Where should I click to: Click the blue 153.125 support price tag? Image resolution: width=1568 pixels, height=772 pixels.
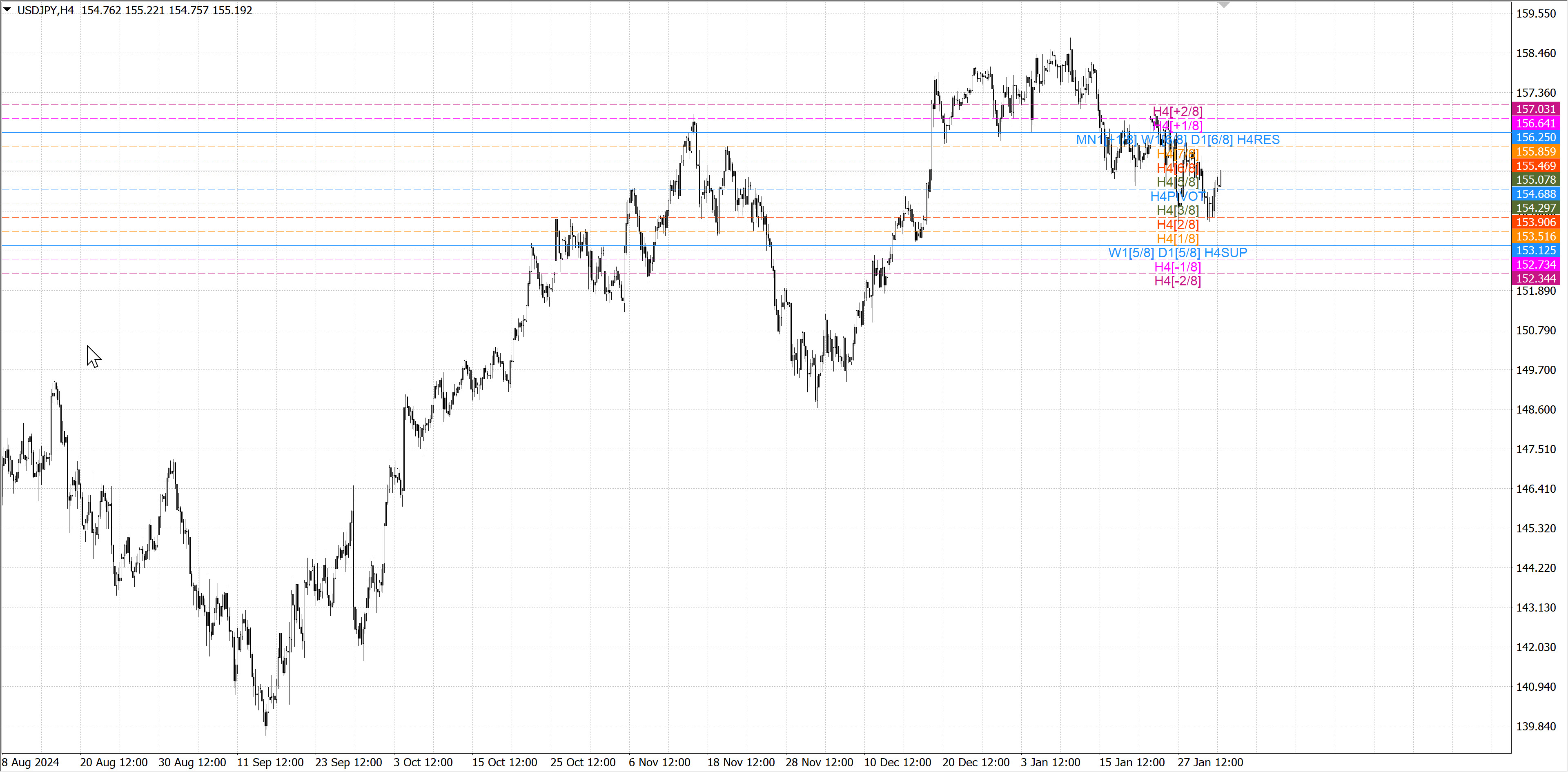(1535, 250)
